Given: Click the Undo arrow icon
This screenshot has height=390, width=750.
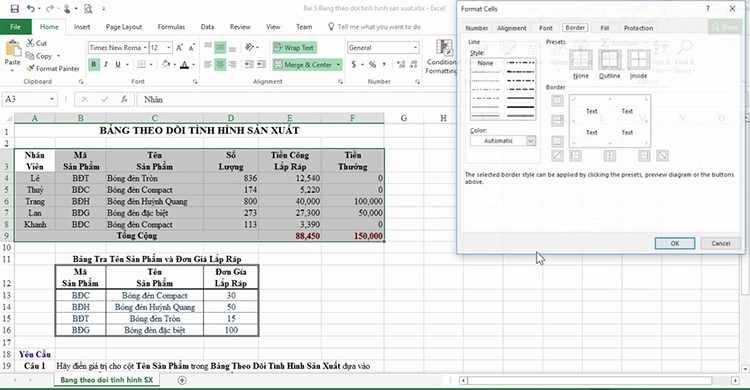Looking at the screenshot, I should click(x=31, y=9).
